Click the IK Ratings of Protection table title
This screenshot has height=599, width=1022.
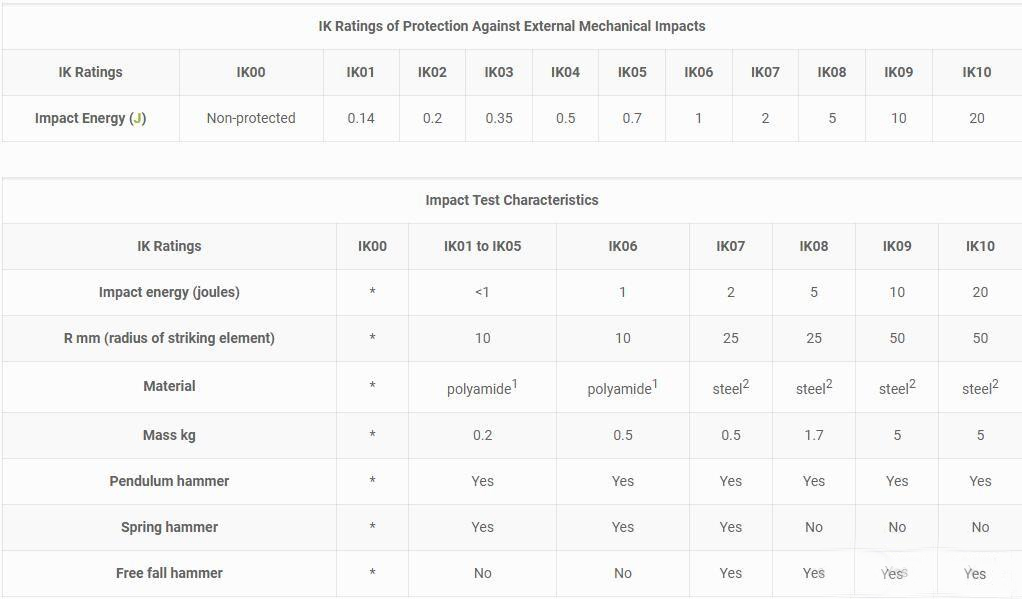511,26
